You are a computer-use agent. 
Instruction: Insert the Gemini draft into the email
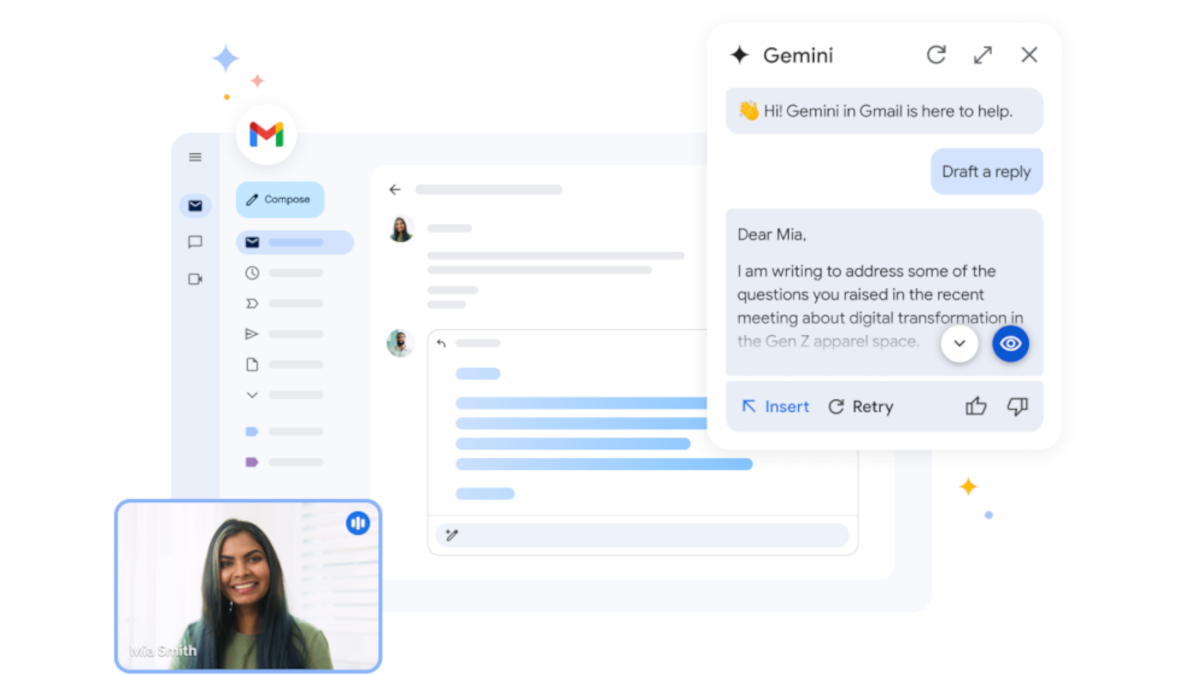[775, 406]
